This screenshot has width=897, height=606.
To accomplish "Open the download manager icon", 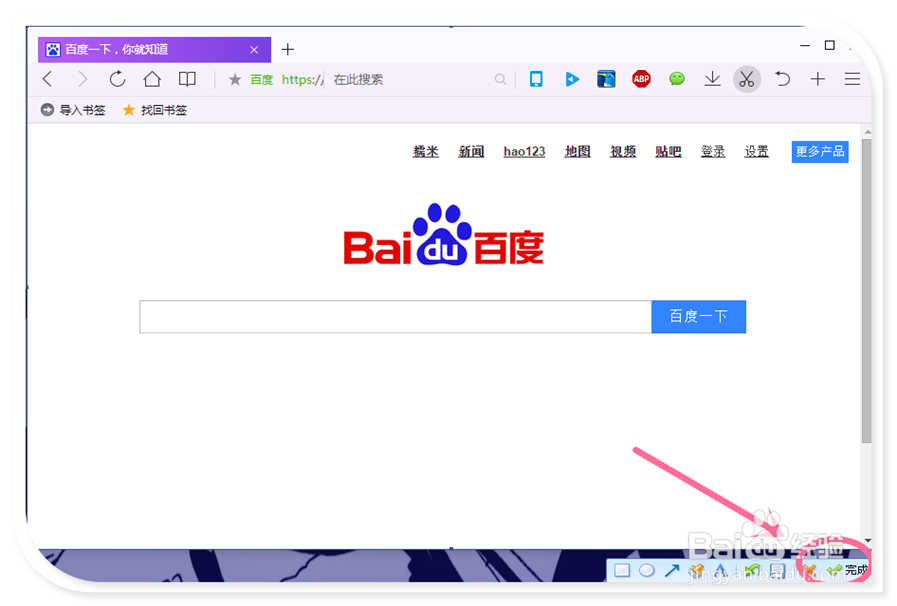I will pos(712,79).
